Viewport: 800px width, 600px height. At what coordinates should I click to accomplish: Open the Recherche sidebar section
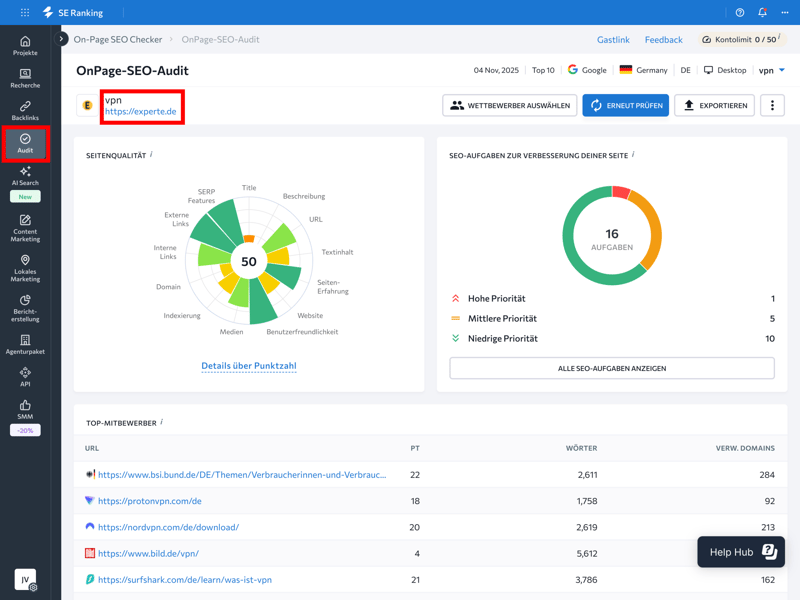25,78
